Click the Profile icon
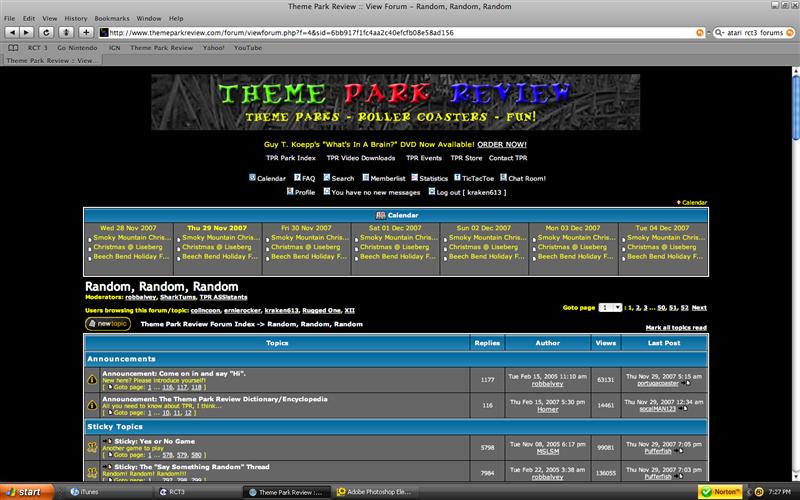The image size is (800, 500). point(290,191)
